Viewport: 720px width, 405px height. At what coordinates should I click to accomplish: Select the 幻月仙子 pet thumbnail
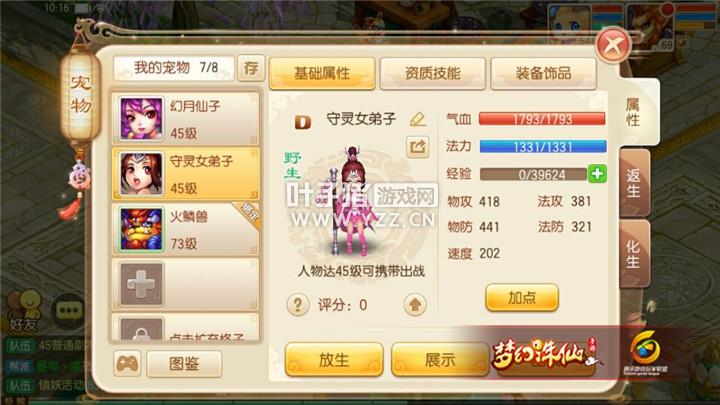click(141, 118)
